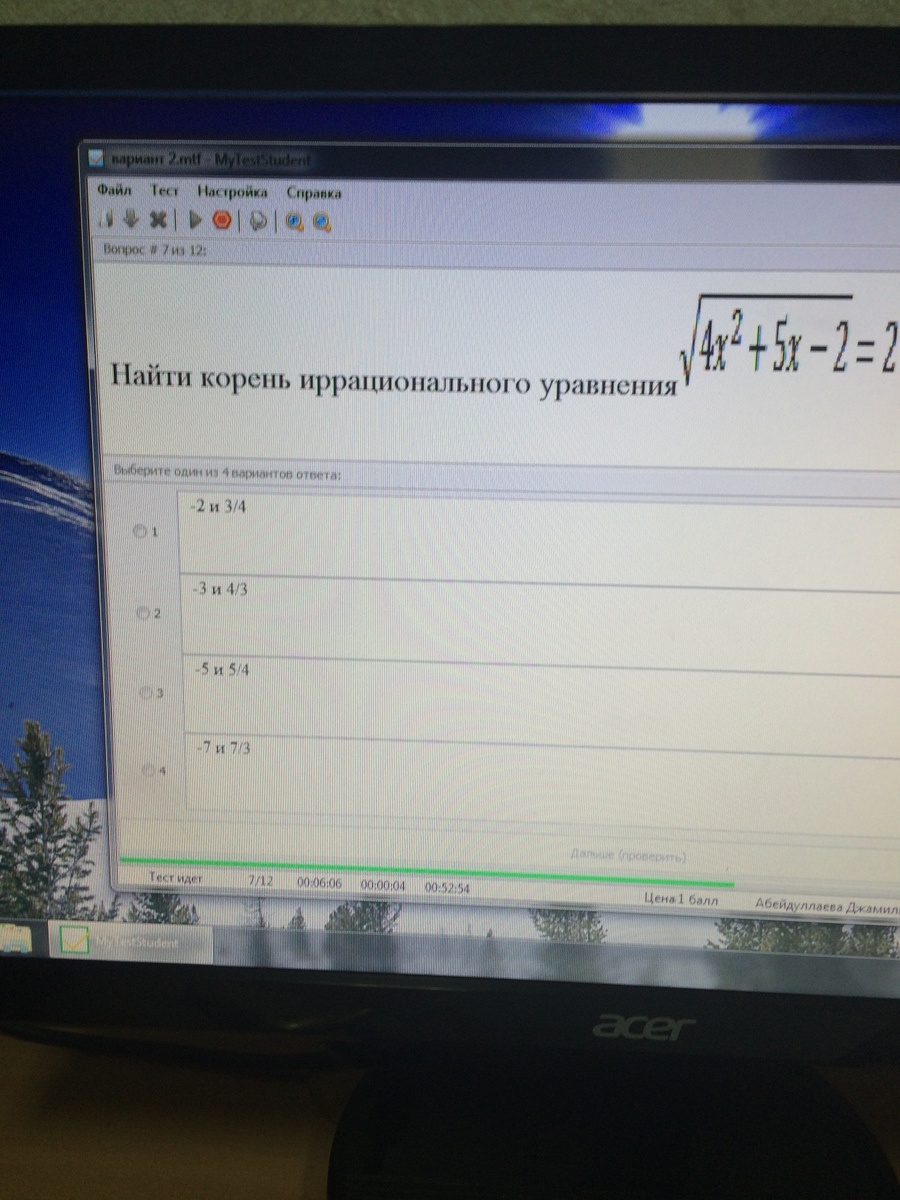Click the 7/12 question counter in status bar
The width and height of the screenshot is (900, 1200).
click(x=260, y=881)
